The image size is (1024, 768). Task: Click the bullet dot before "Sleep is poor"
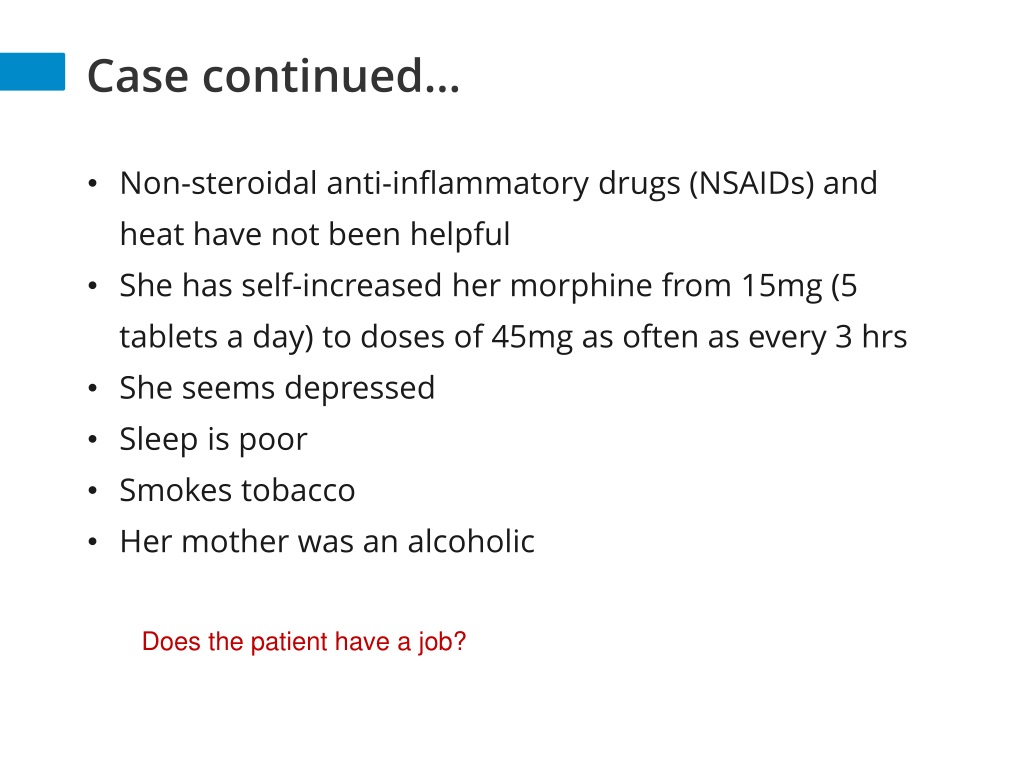tap(93, 440)
